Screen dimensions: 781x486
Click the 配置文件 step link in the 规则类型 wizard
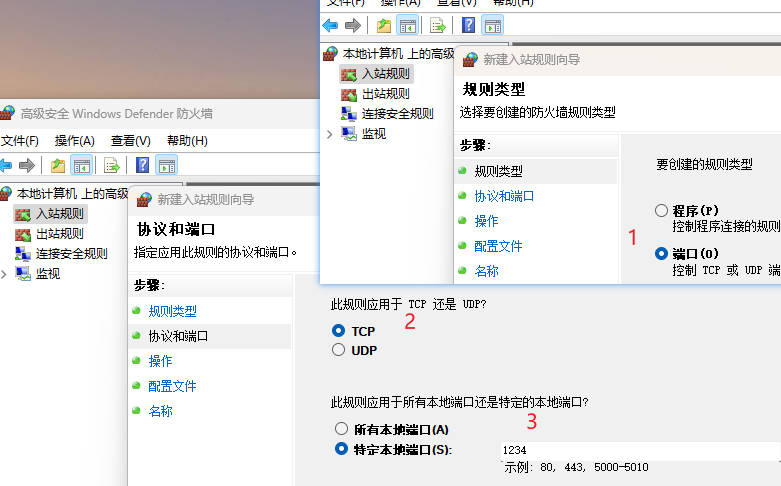tap(498, 246)
